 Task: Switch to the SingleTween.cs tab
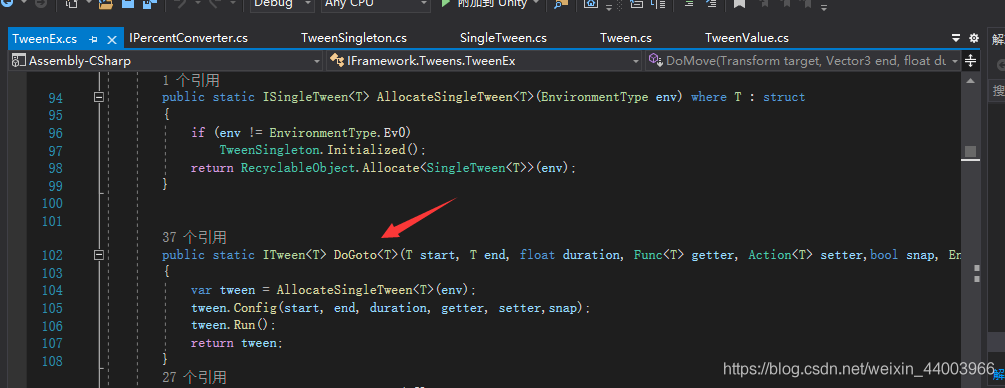pos(503,38)
